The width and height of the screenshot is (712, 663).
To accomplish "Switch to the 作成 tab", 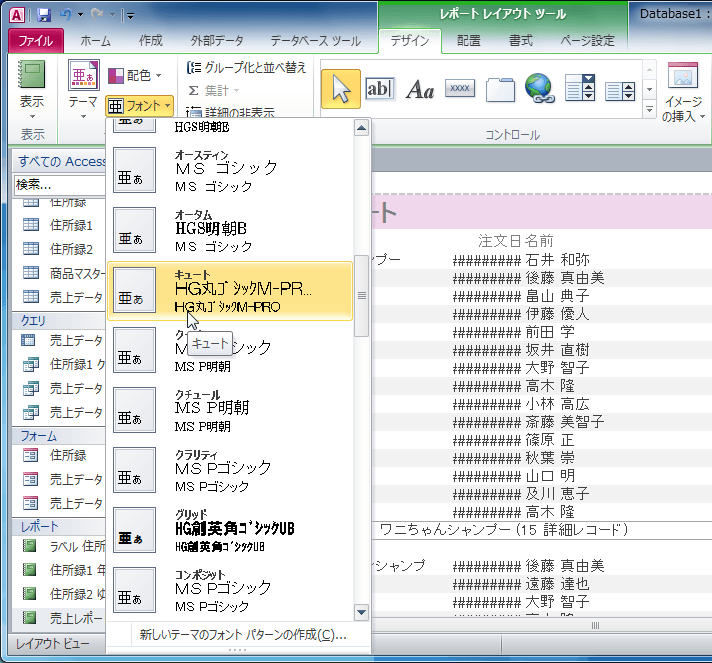I will click(x=151, y=41).
